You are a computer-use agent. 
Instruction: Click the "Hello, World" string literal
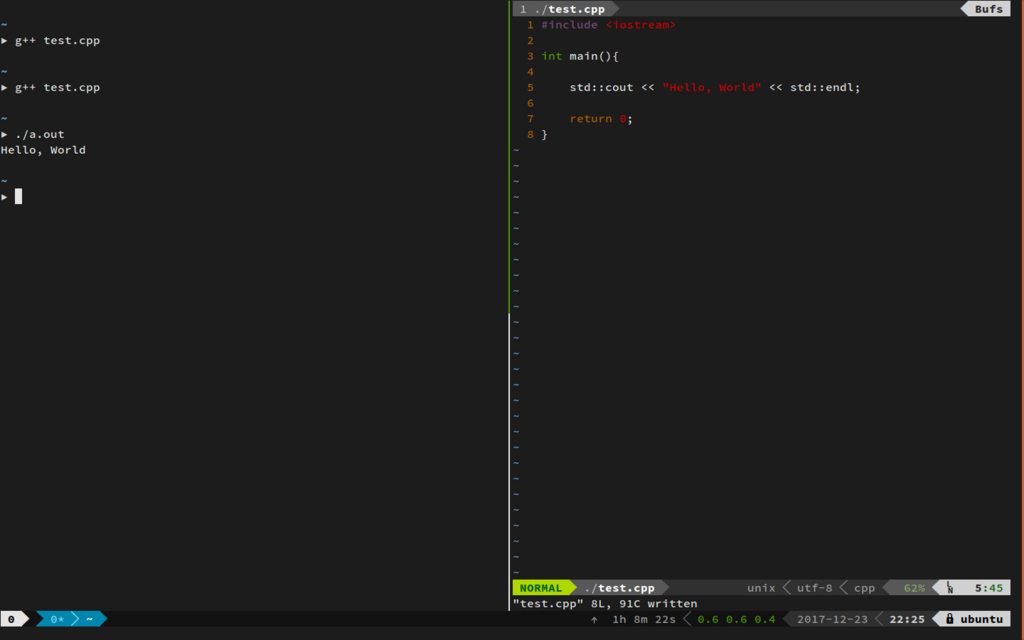[x=711, y=87]
